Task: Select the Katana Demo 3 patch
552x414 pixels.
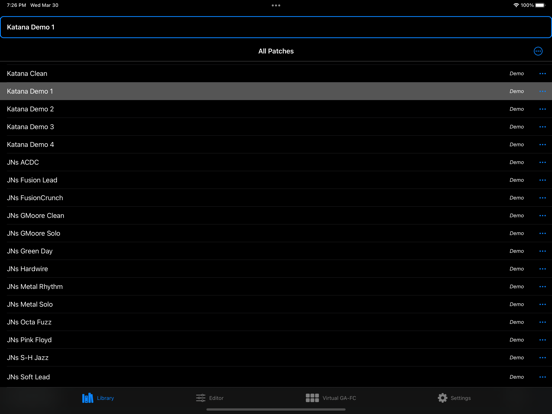Action: point(276,127)
